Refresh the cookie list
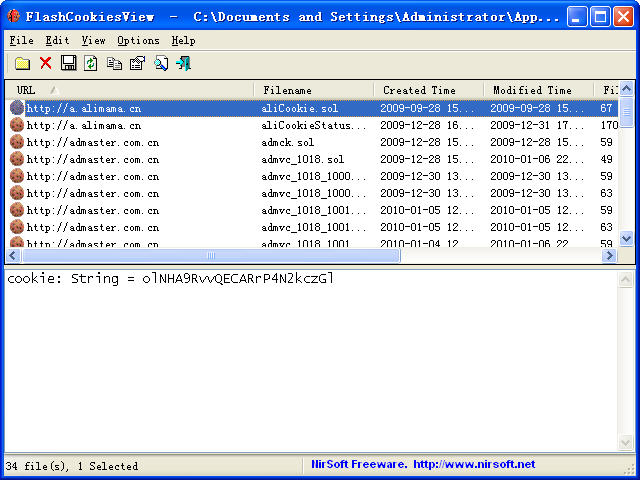This screenshot has height=480, width=640. [x=91, y=63]
